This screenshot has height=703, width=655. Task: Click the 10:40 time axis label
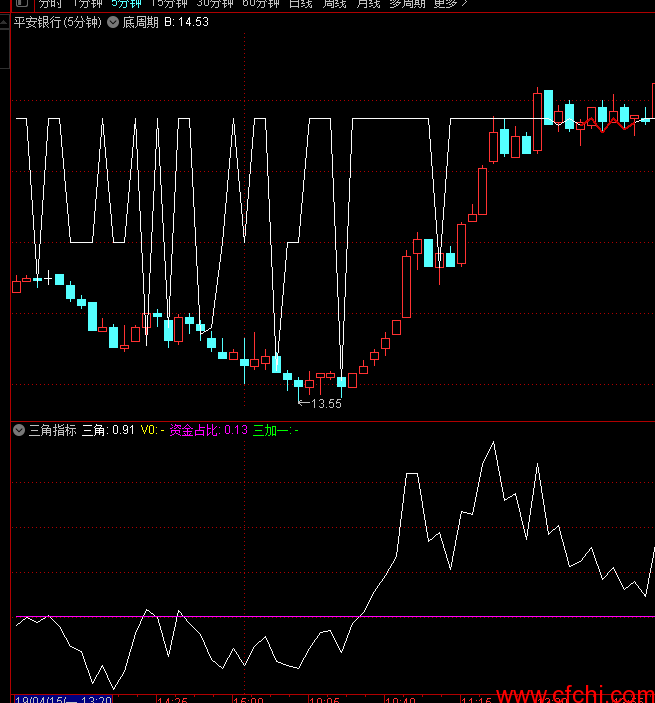click(400, 700)
